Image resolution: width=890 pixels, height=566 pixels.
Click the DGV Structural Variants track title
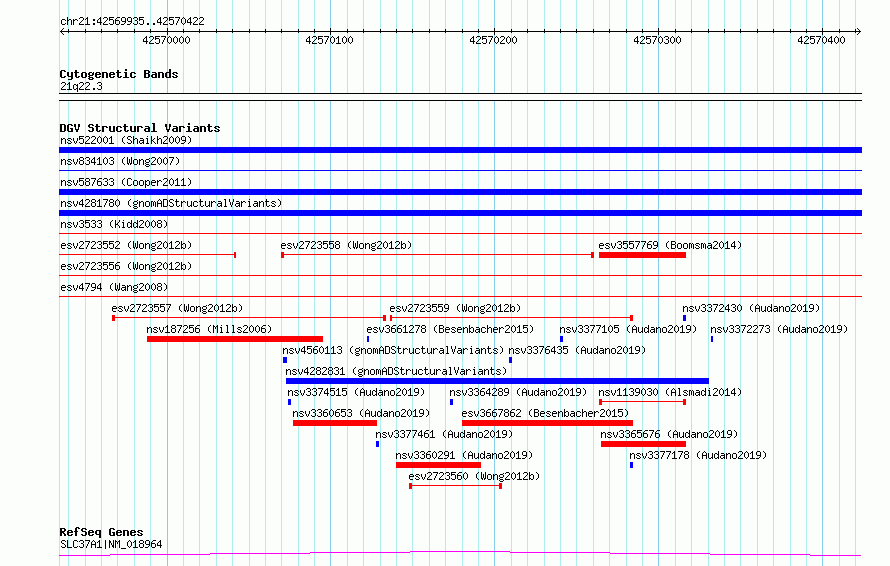point(140,128)
